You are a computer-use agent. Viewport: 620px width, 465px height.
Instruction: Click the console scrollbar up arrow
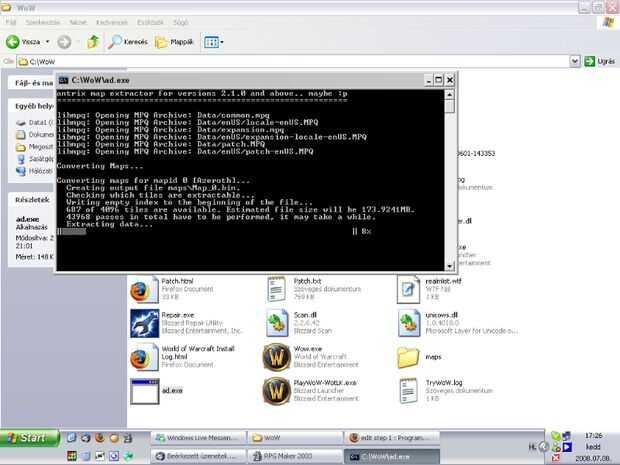pos(449,95)
